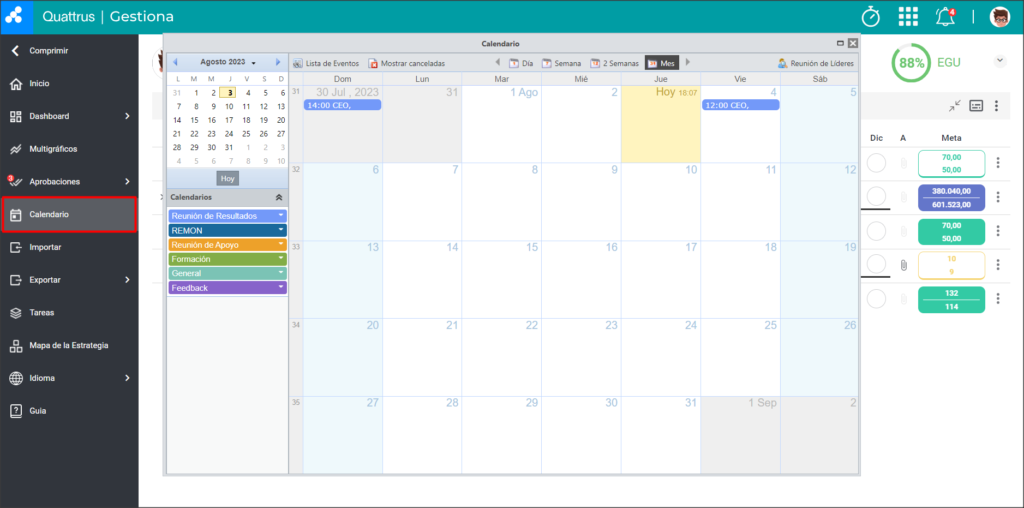Click the 88% EGU progress ring
1024x508 pixels.
click(x=911, y=63)
